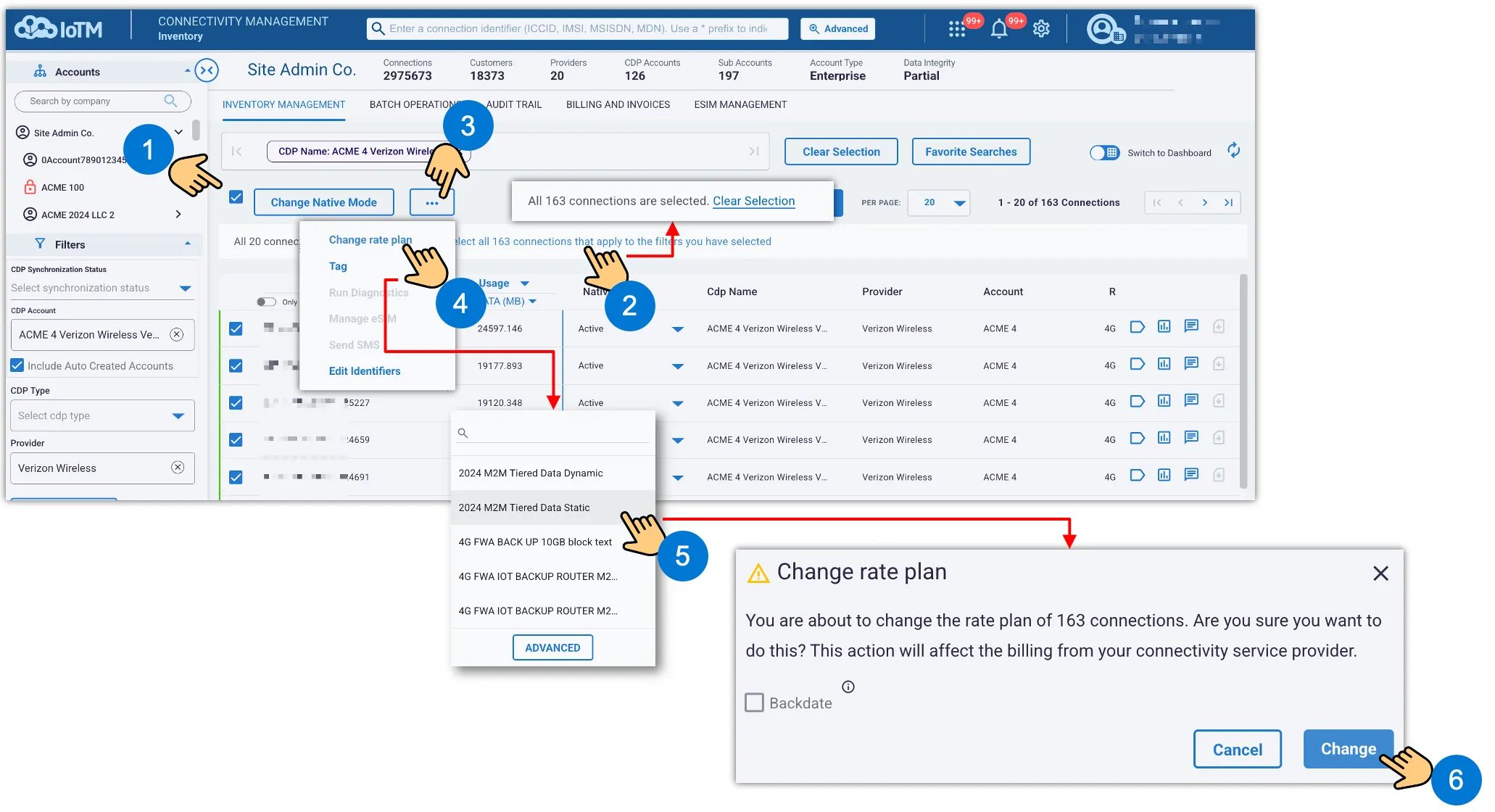Click the magnifier icon in the connection search bar

tap(378, 28)
